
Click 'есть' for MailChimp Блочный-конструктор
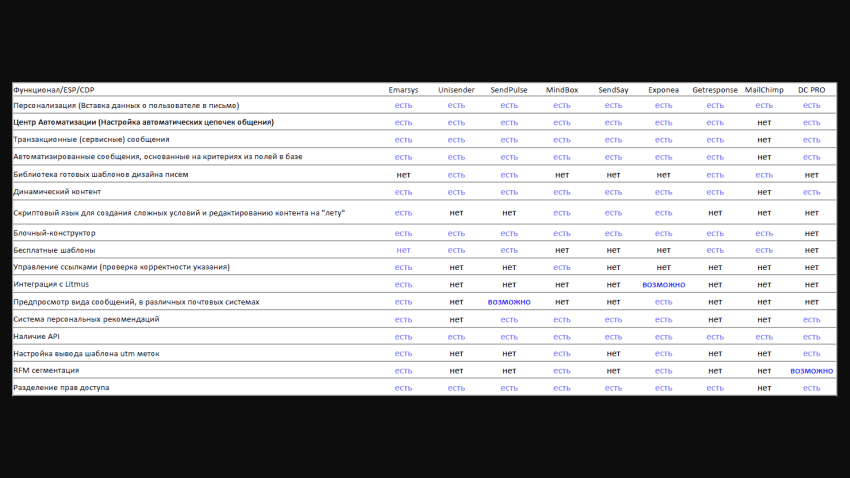[x=764, y=233]
